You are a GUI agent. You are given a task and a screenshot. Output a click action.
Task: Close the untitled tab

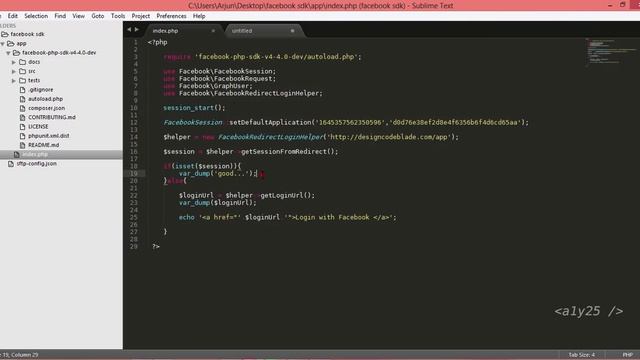[x=292, y=31]
